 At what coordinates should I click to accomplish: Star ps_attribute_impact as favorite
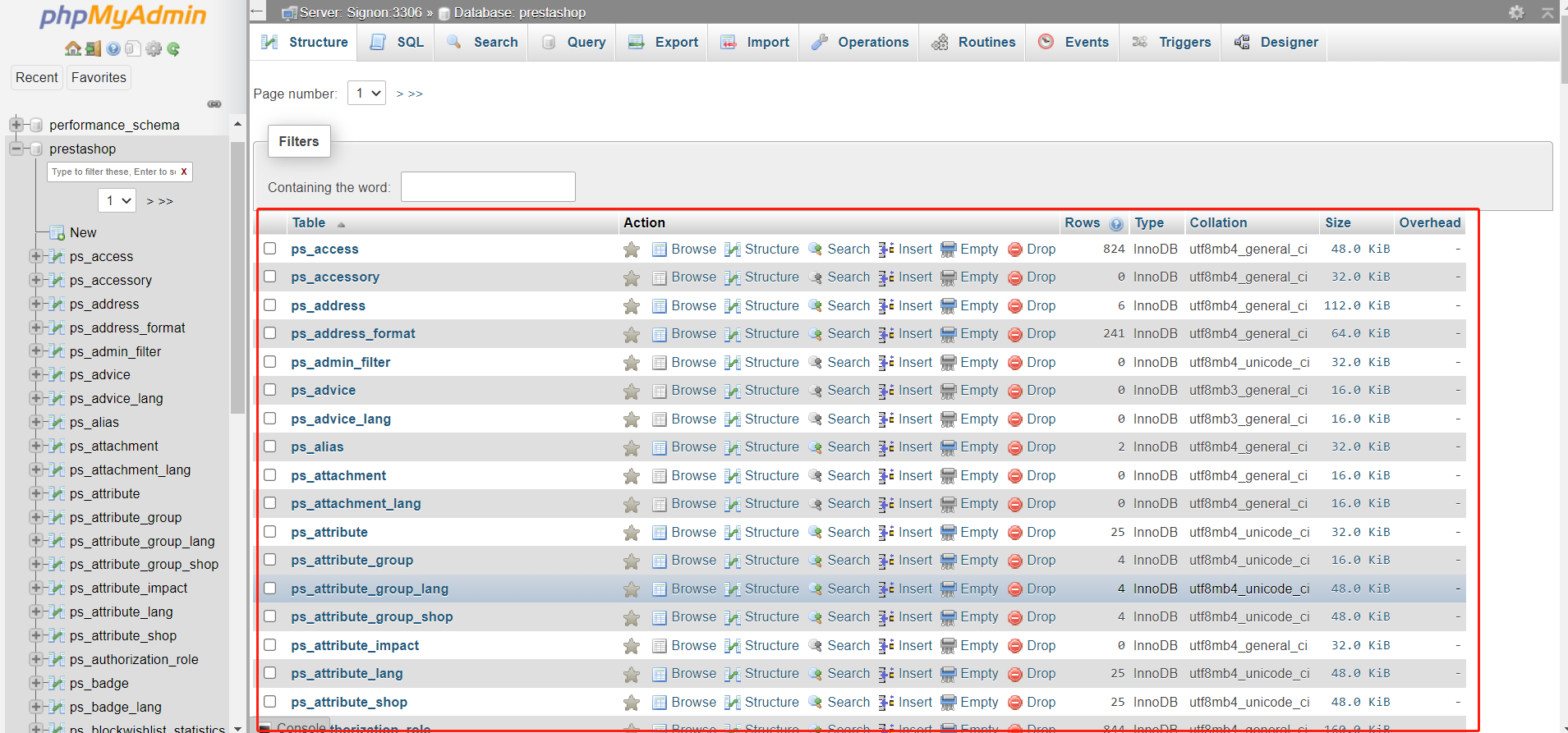[631, 646]
